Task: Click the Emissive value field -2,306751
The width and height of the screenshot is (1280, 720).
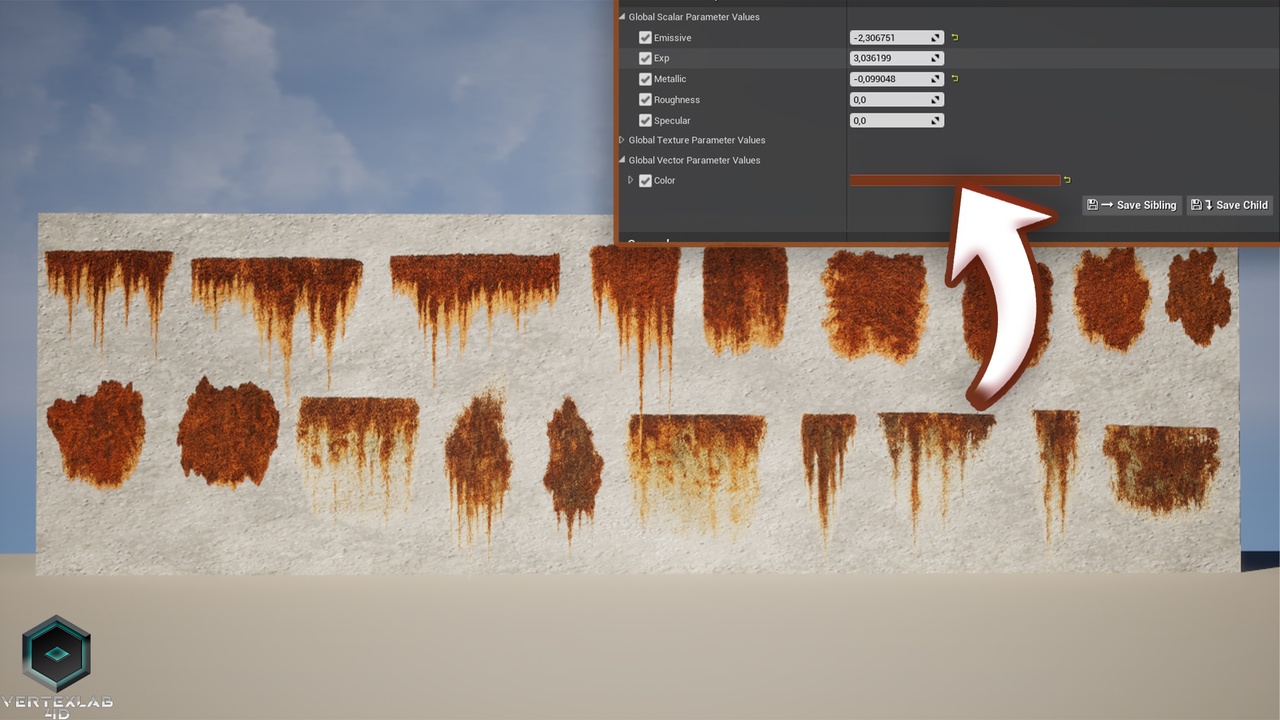Action: [896, 38]
